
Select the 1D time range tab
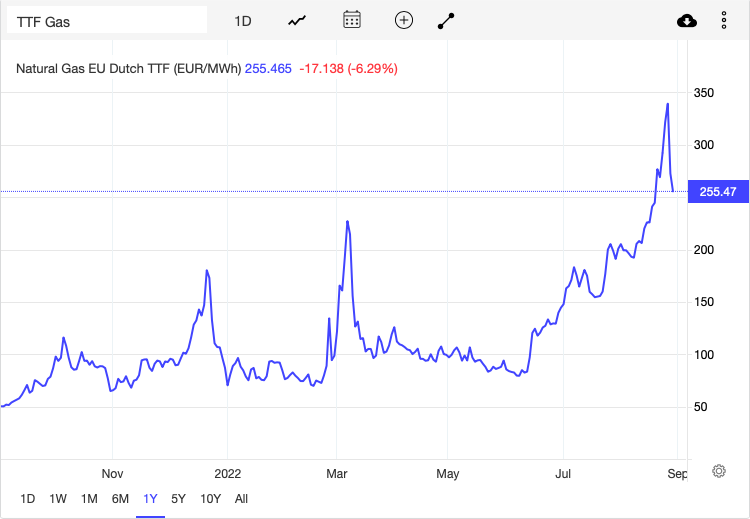click(27, 499)
